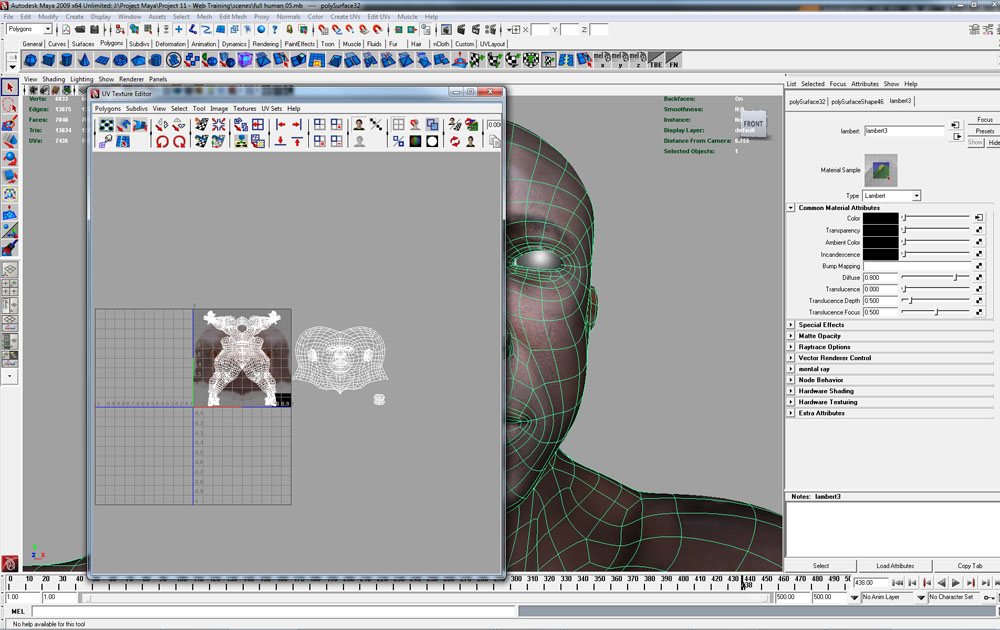Click the Lasso select tool
This screenshot has width=1000, height=630.
pyautogui.click(x=10, y=106)
